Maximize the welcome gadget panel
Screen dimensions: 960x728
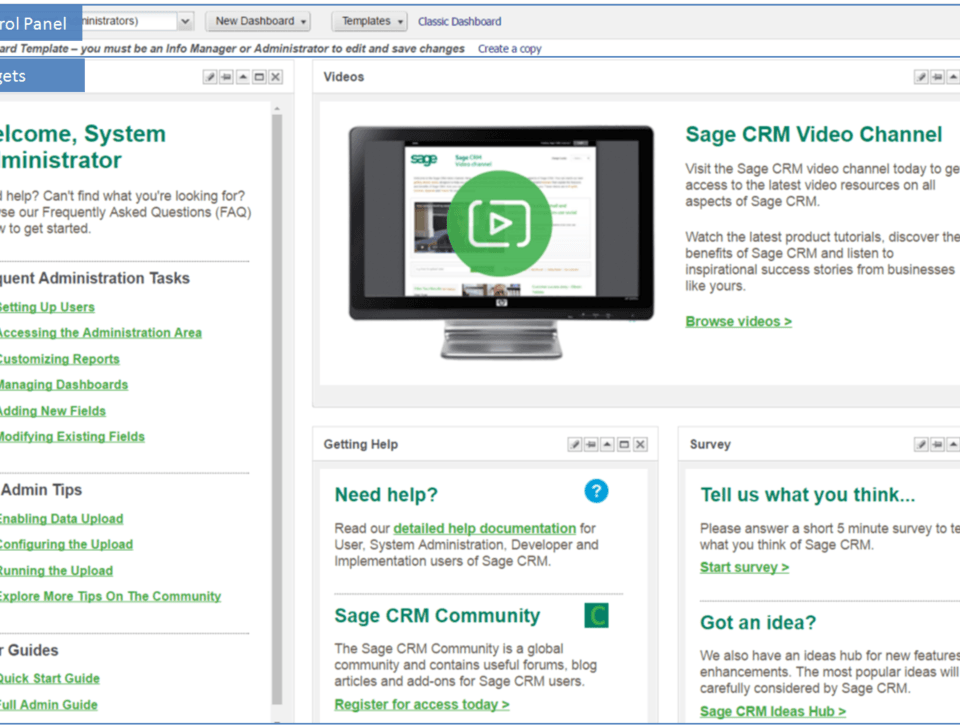[260, 77]
